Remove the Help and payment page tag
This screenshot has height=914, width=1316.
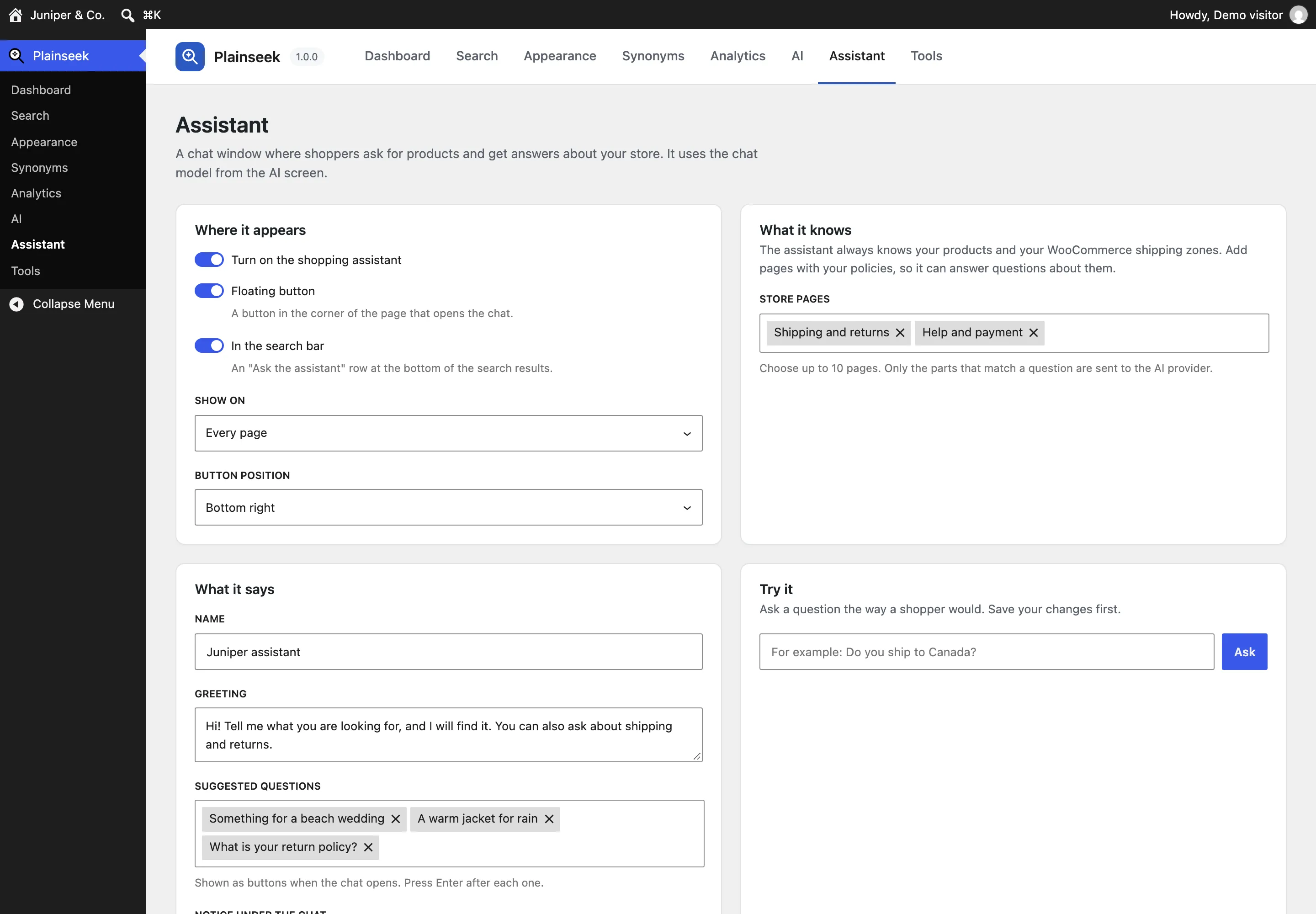click(x=1033, y=333)
